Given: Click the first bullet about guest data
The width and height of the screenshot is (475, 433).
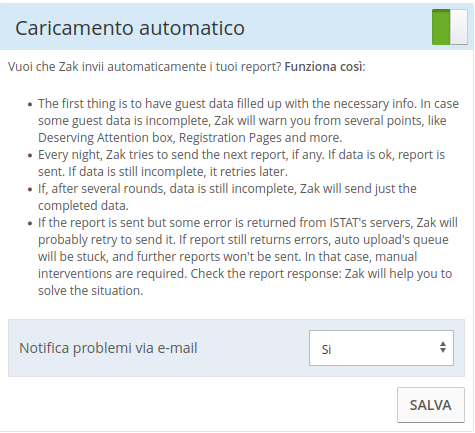Looking at the screenshot, I should coord(248,121).
